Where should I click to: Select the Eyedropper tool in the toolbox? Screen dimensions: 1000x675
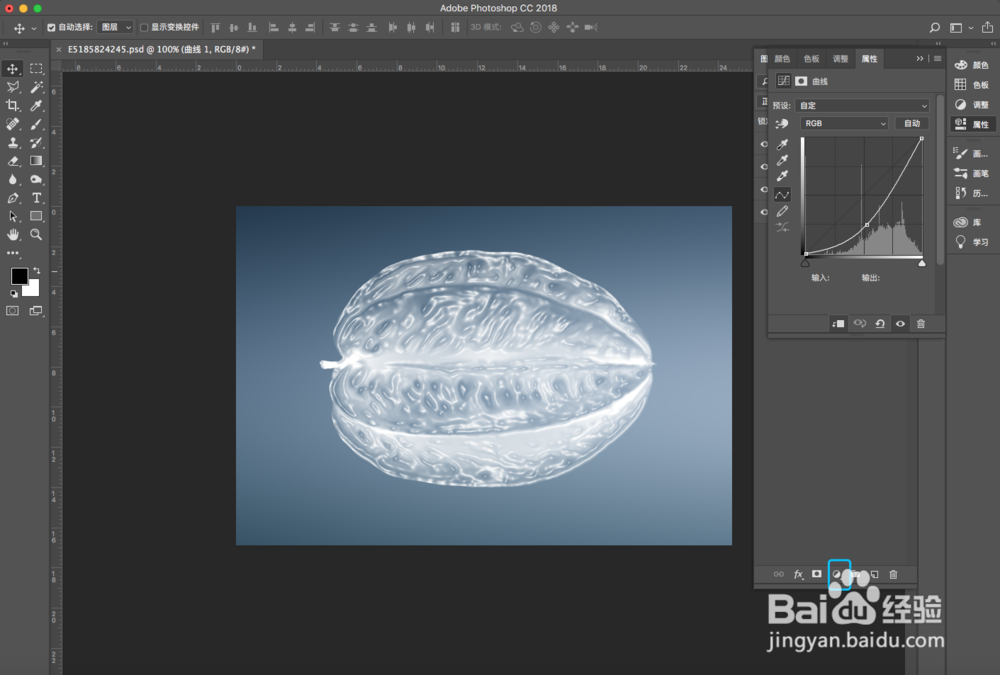pos(36,105)
